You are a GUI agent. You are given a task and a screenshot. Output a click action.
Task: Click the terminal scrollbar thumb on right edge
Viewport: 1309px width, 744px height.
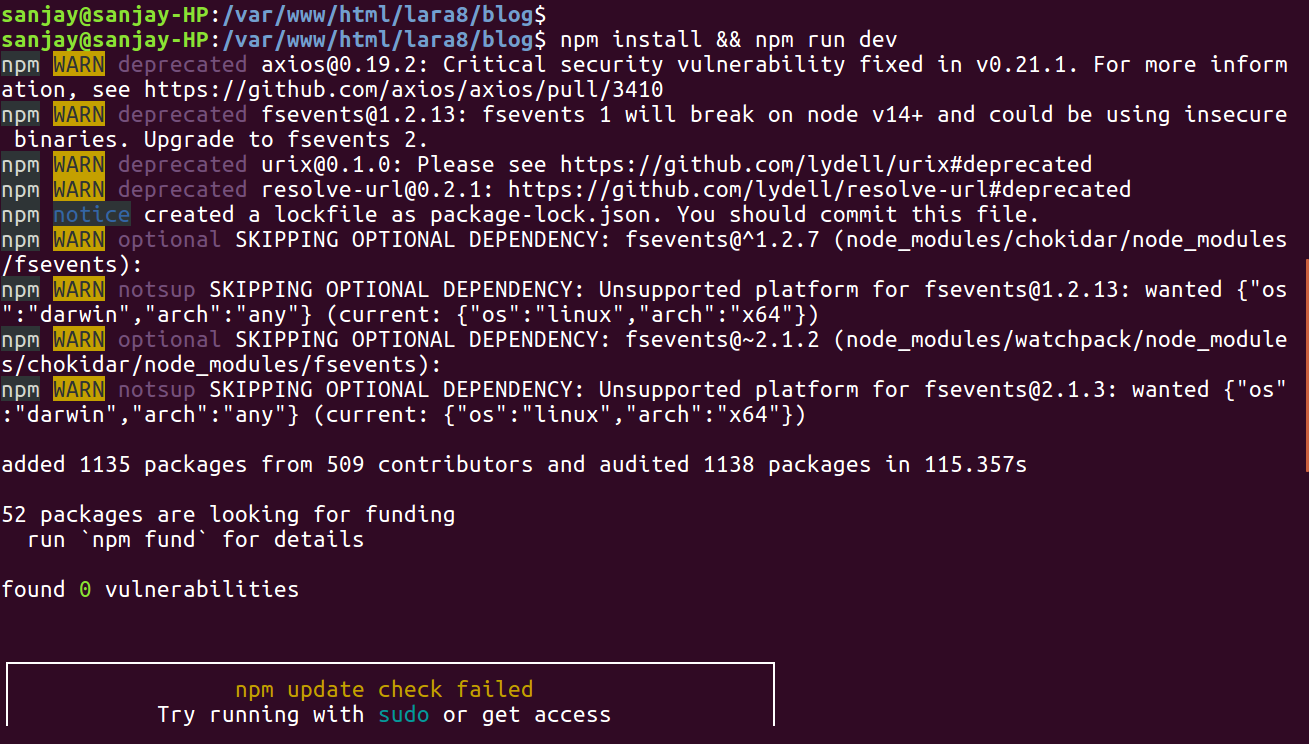pyautogui.click(x=1305, y=364)
